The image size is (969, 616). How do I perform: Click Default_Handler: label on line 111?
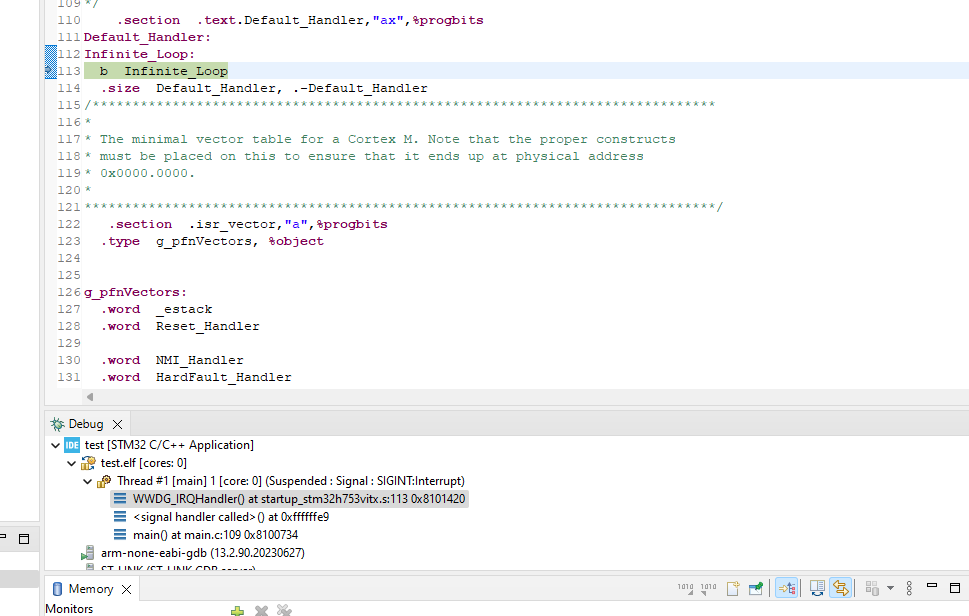[147, 37]
